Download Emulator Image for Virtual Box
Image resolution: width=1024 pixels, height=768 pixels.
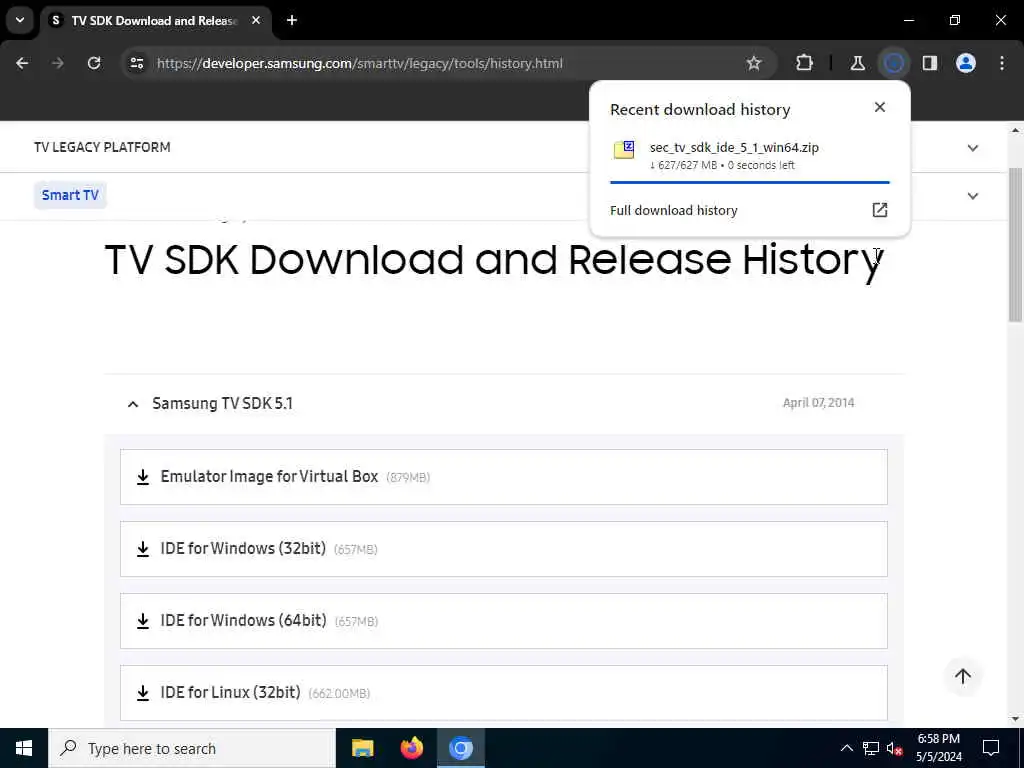504,477
